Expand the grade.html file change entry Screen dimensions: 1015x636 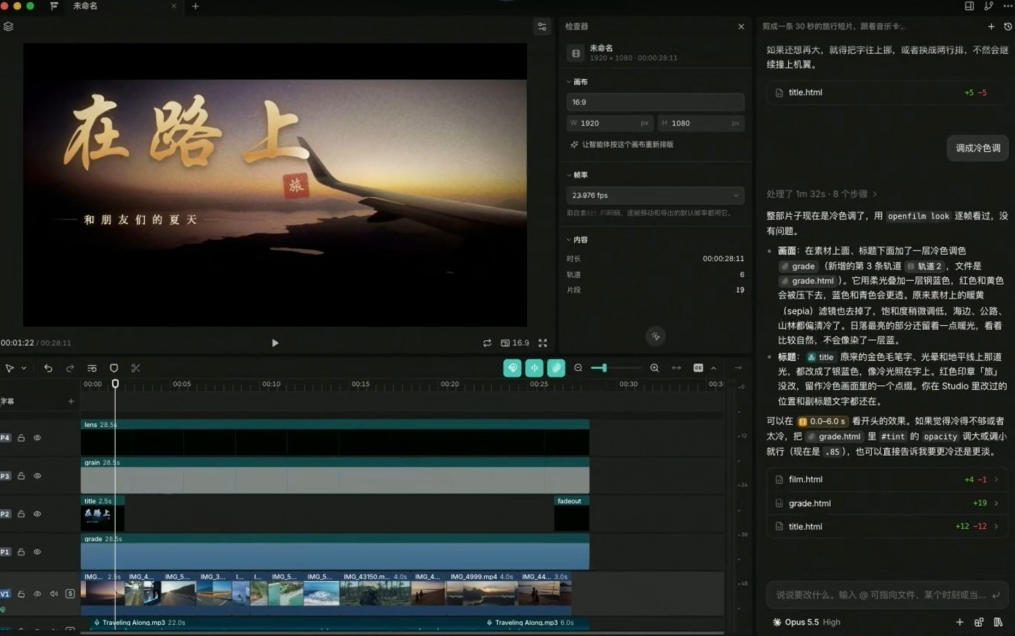click(x=887, y=503)
